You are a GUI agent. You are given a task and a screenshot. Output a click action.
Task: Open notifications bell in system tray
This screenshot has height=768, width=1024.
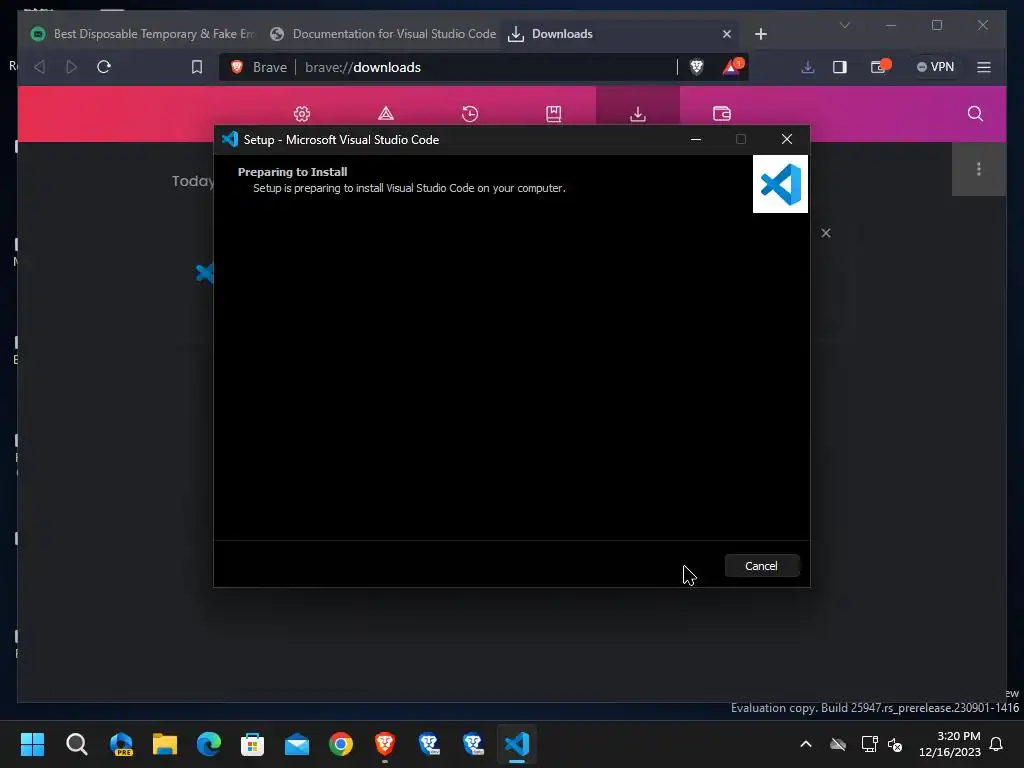click(996, 743)
